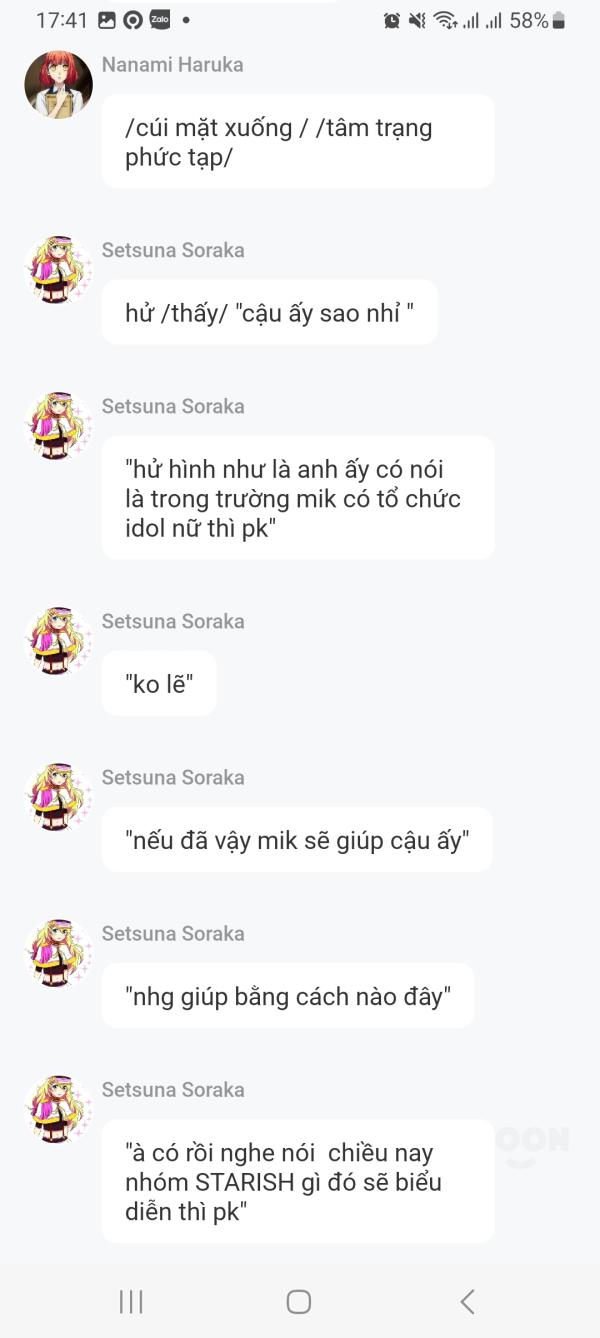The width and height of the screenshot is (600, 1338).
Task: Tap the Nanami Haruka sender name
Action: click(172, 65)
